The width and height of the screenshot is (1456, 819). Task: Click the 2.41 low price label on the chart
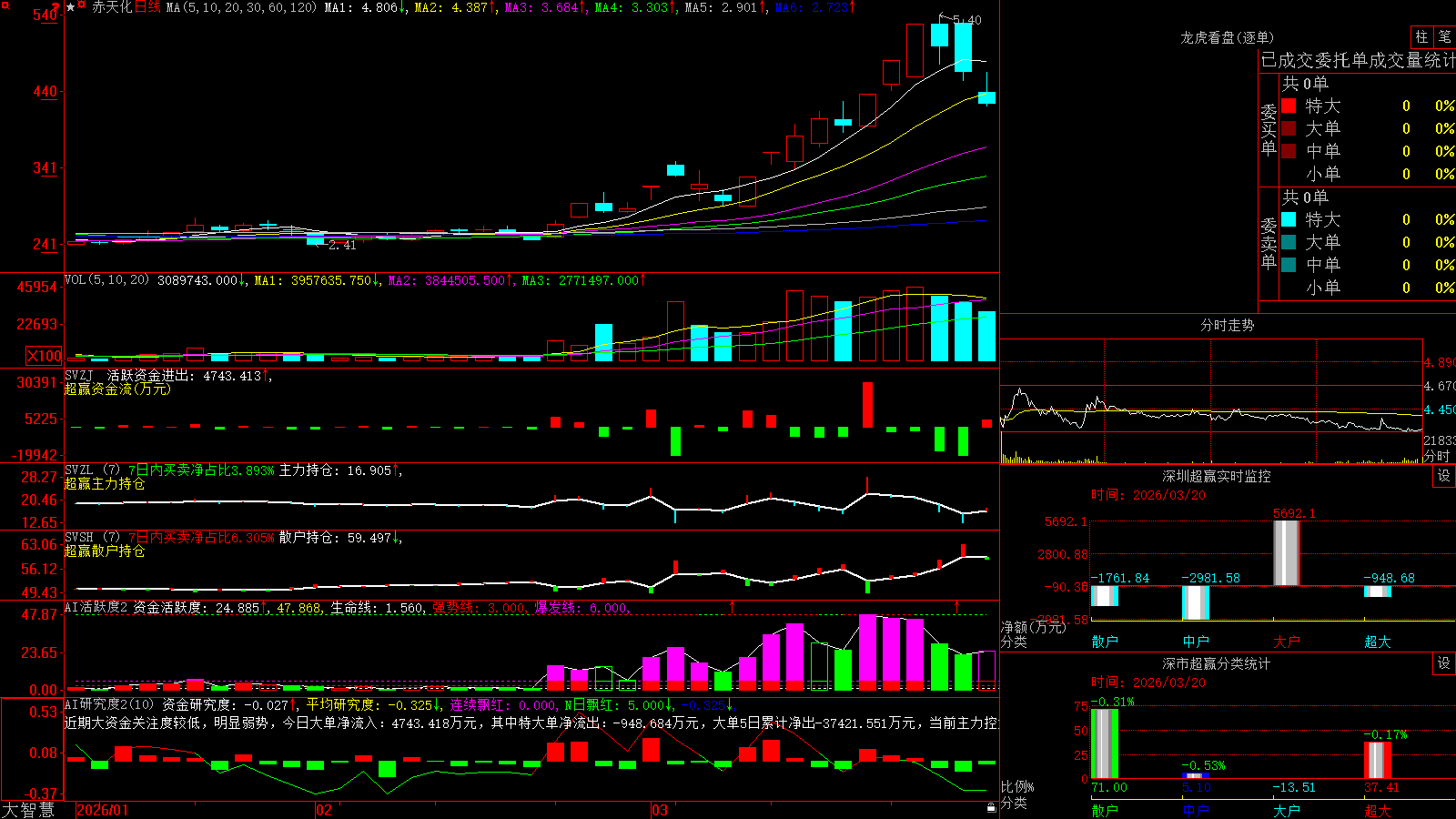coord(342,246)
